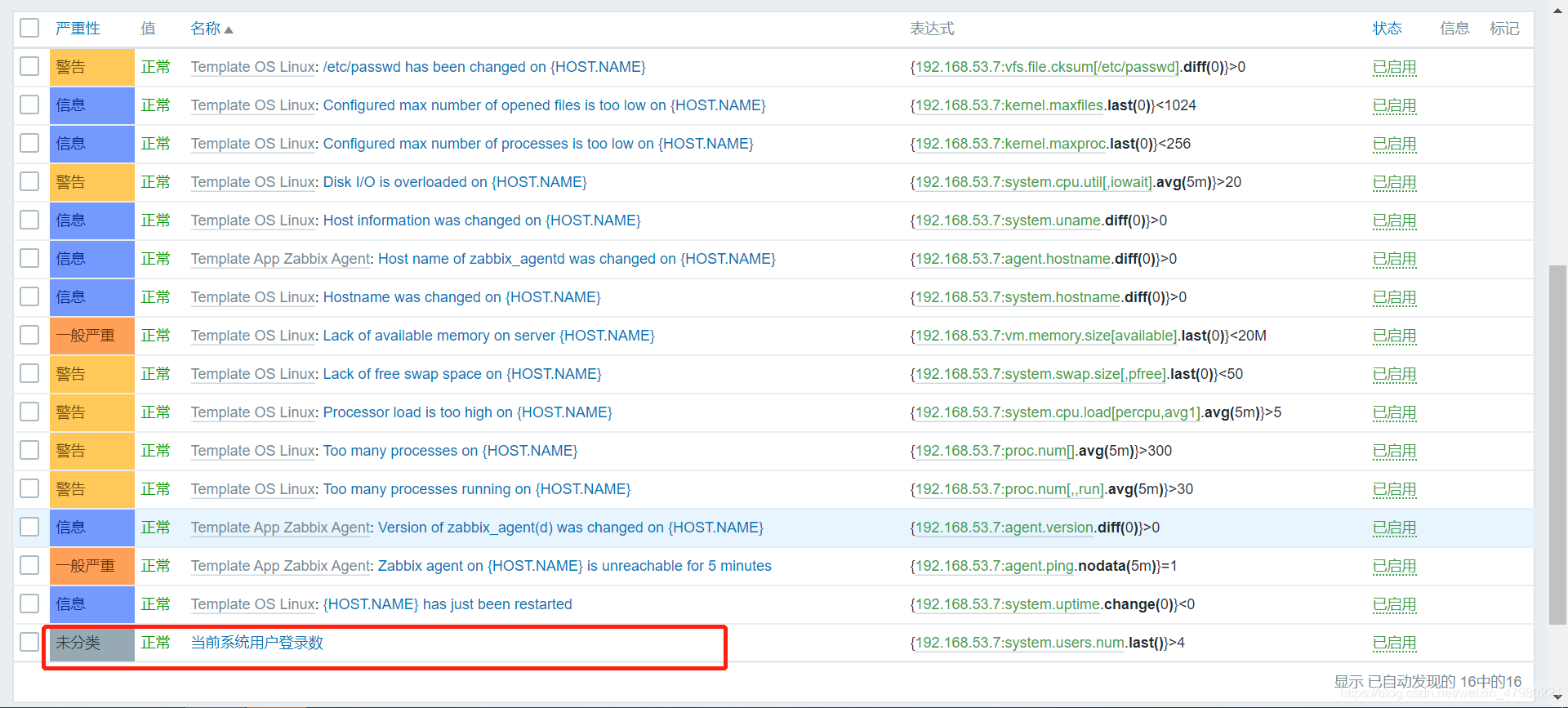Open Template App Zabbix Agent link in hostname row
Image resolution: width=1568 pixels, height=708 pixels.
[281, 259]
